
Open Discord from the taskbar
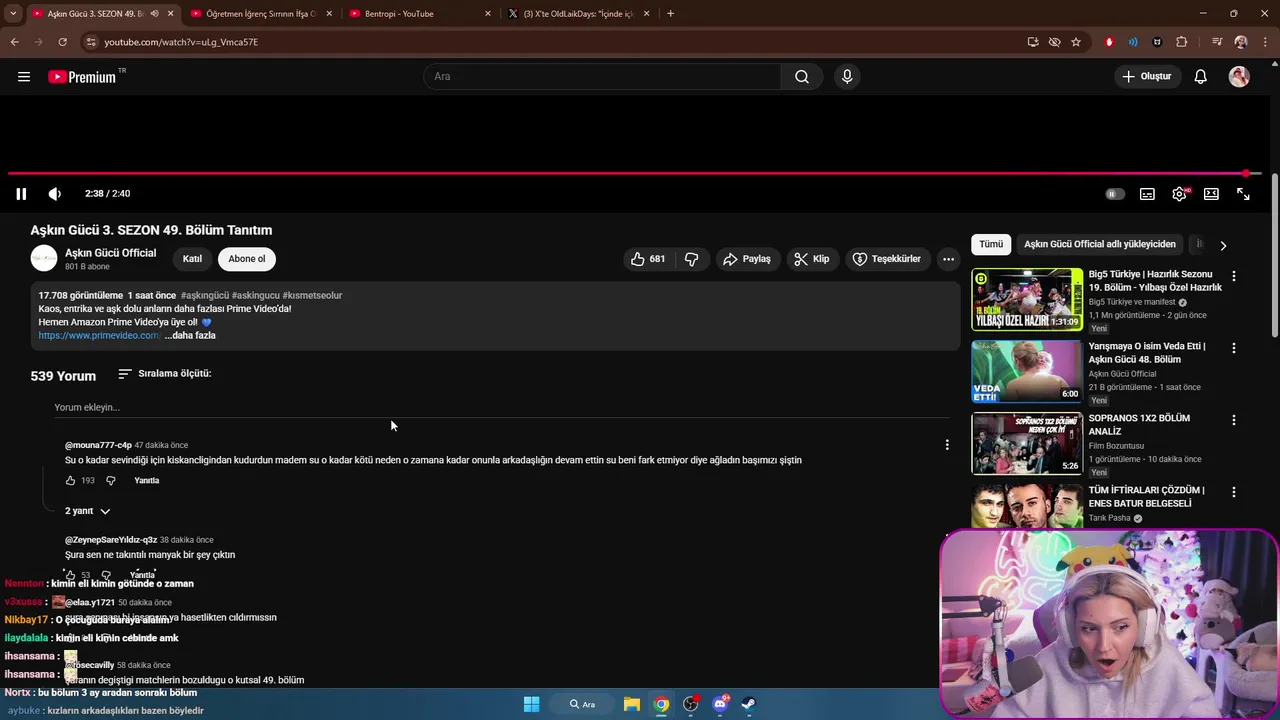720,704
